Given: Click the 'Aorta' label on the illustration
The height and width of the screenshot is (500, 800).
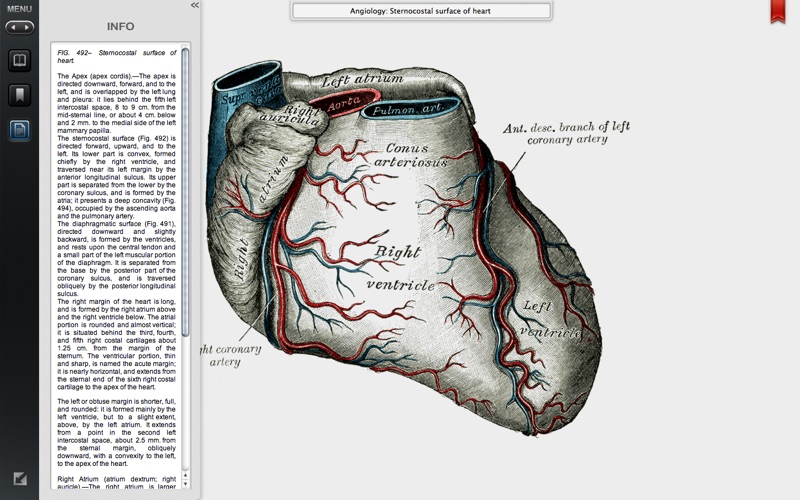Looking at the screenshot, I should pos(343,104).
